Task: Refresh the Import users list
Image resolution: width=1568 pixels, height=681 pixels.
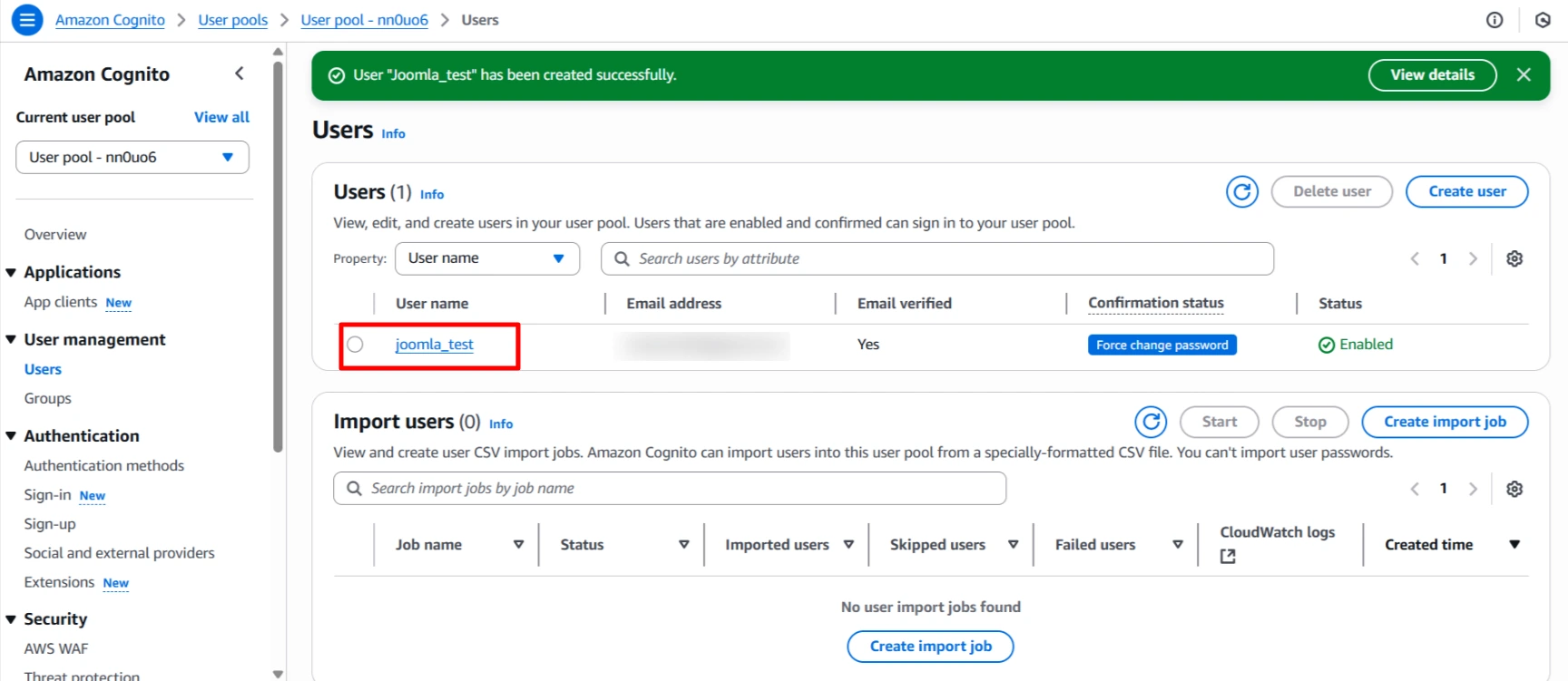Action: [x=1151, y=422]
